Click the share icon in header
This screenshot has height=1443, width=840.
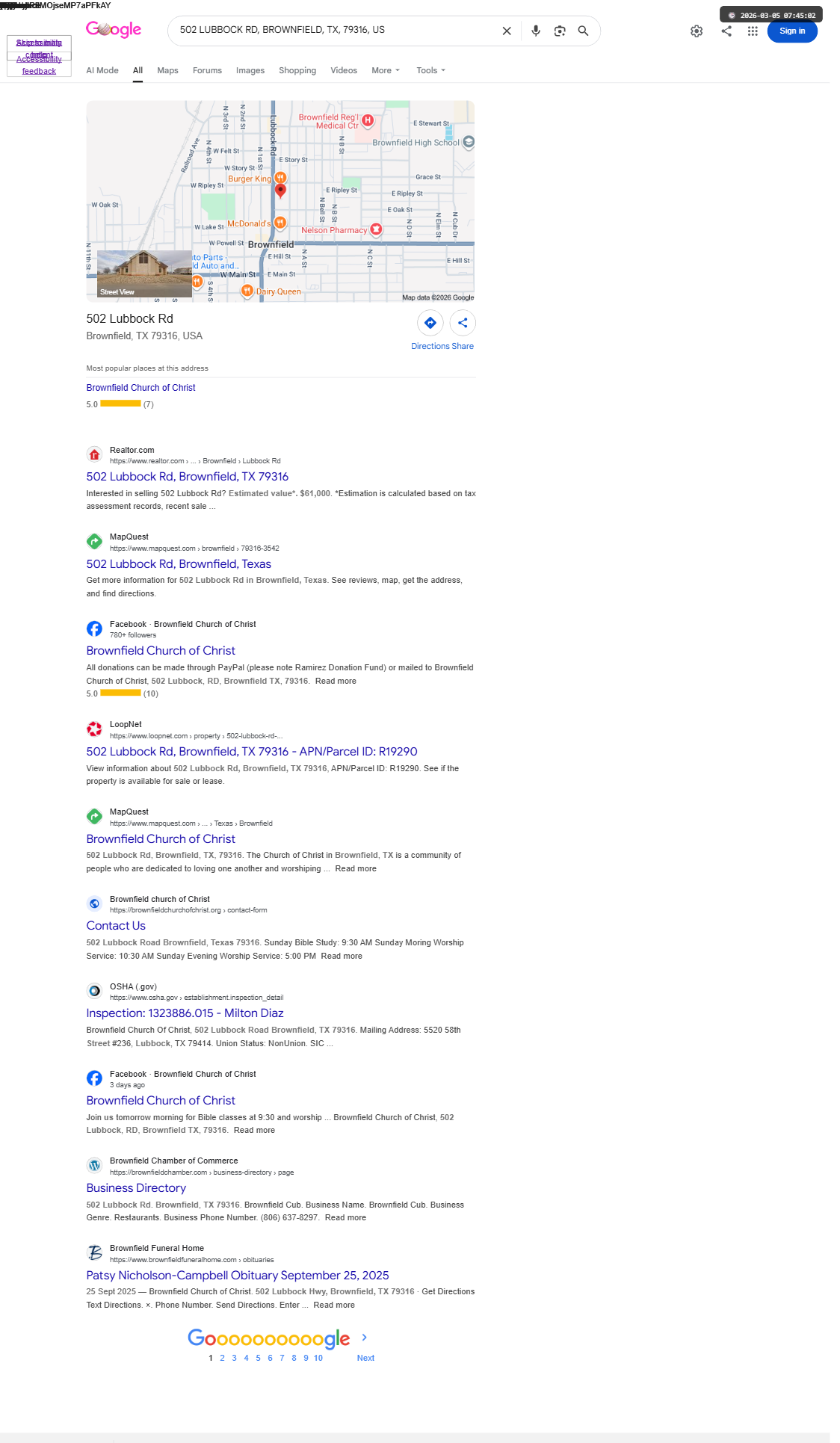(x=726, y=31)
